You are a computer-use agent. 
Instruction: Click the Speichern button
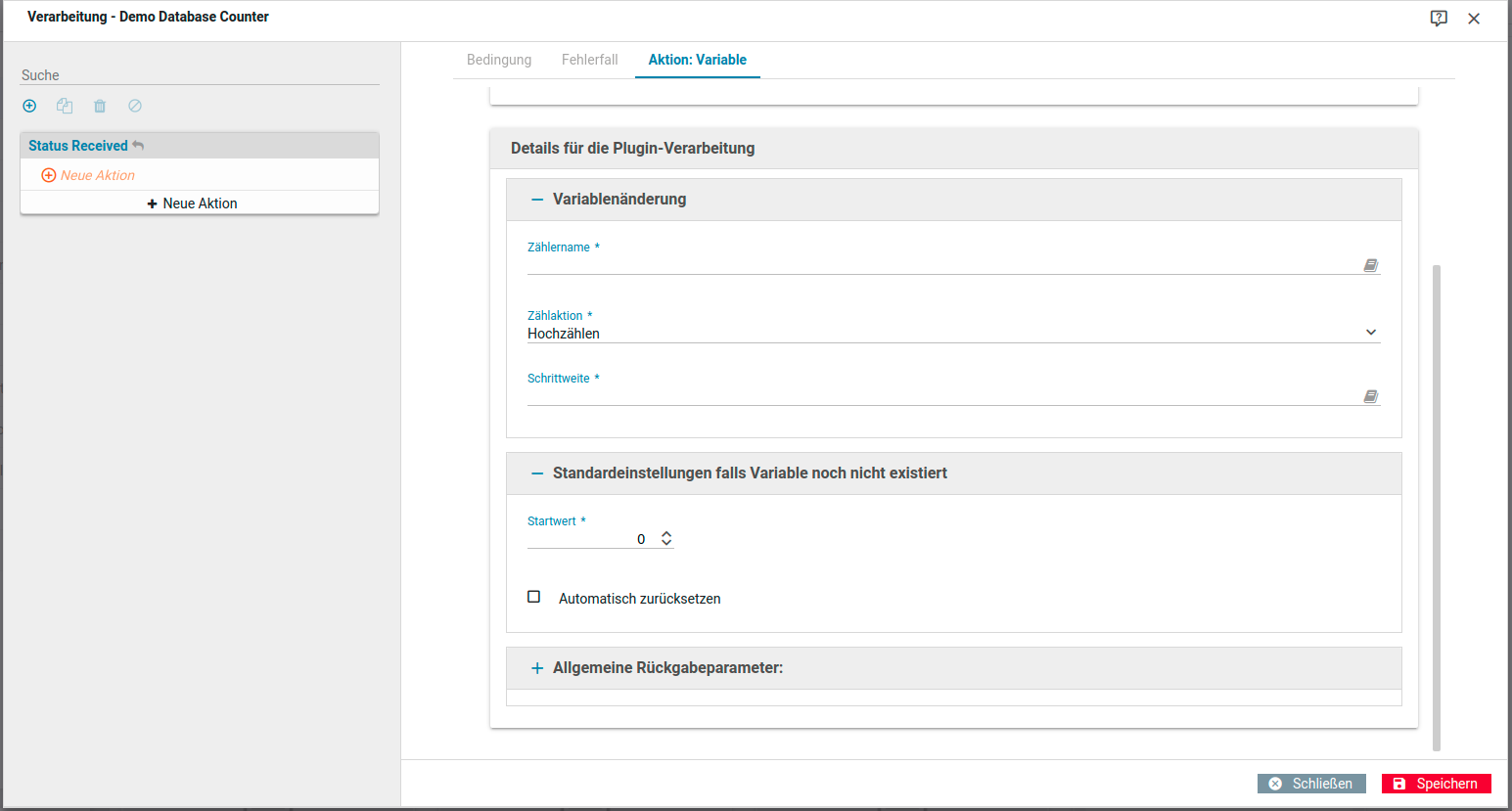(x=1436, y=784)
